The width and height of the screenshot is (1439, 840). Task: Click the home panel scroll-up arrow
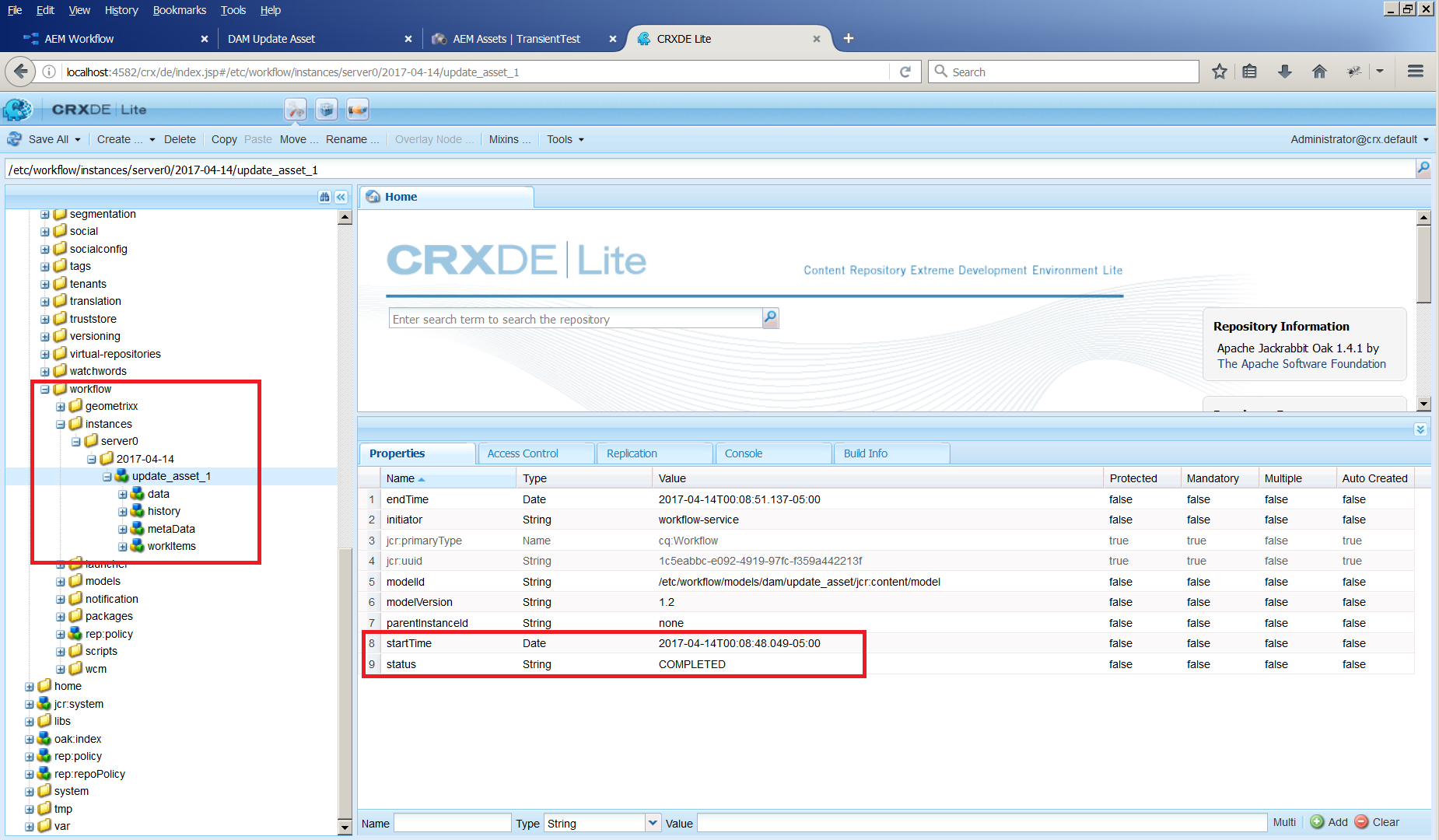[1423, 218]
